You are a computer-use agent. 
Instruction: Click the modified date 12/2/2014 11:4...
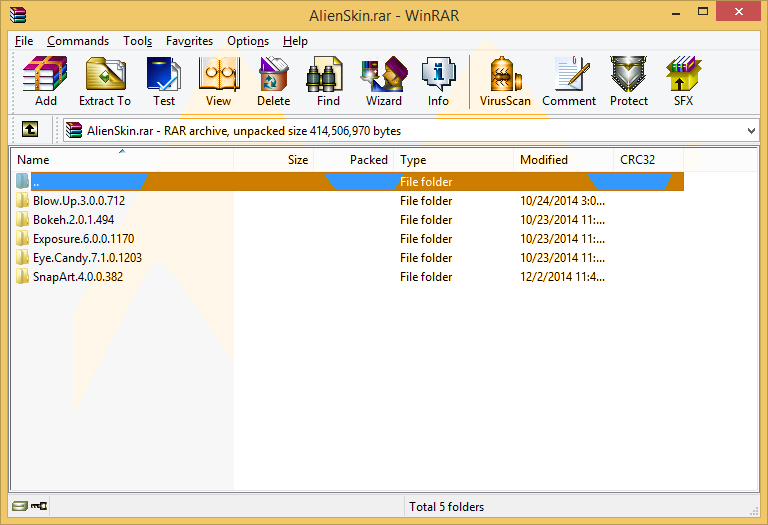562,277
